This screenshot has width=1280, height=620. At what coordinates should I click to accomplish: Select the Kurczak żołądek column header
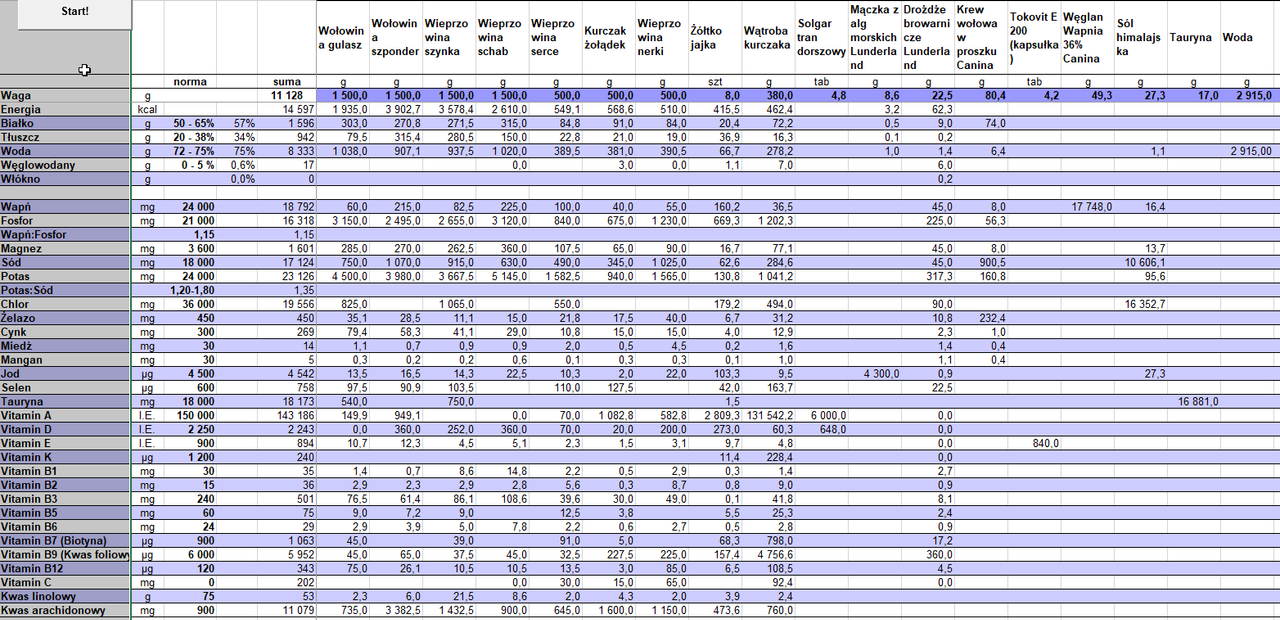coord(607,37)
